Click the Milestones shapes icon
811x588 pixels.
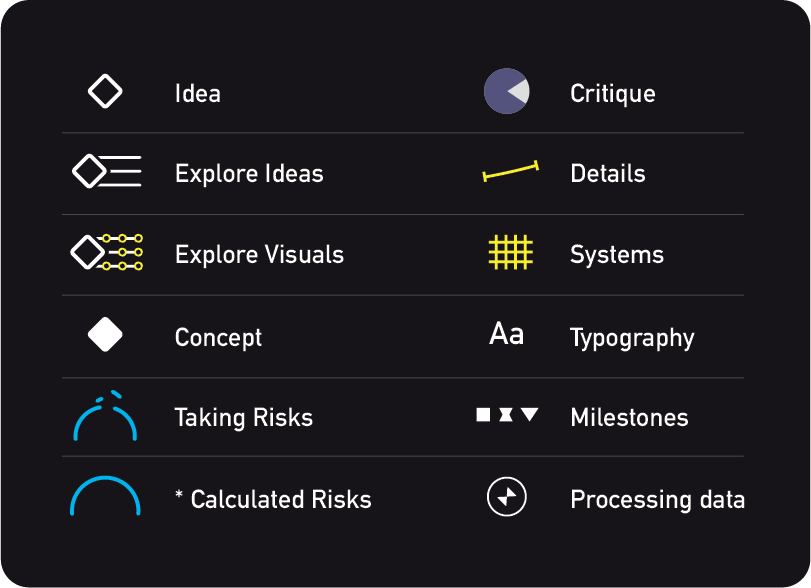(507, 415)
